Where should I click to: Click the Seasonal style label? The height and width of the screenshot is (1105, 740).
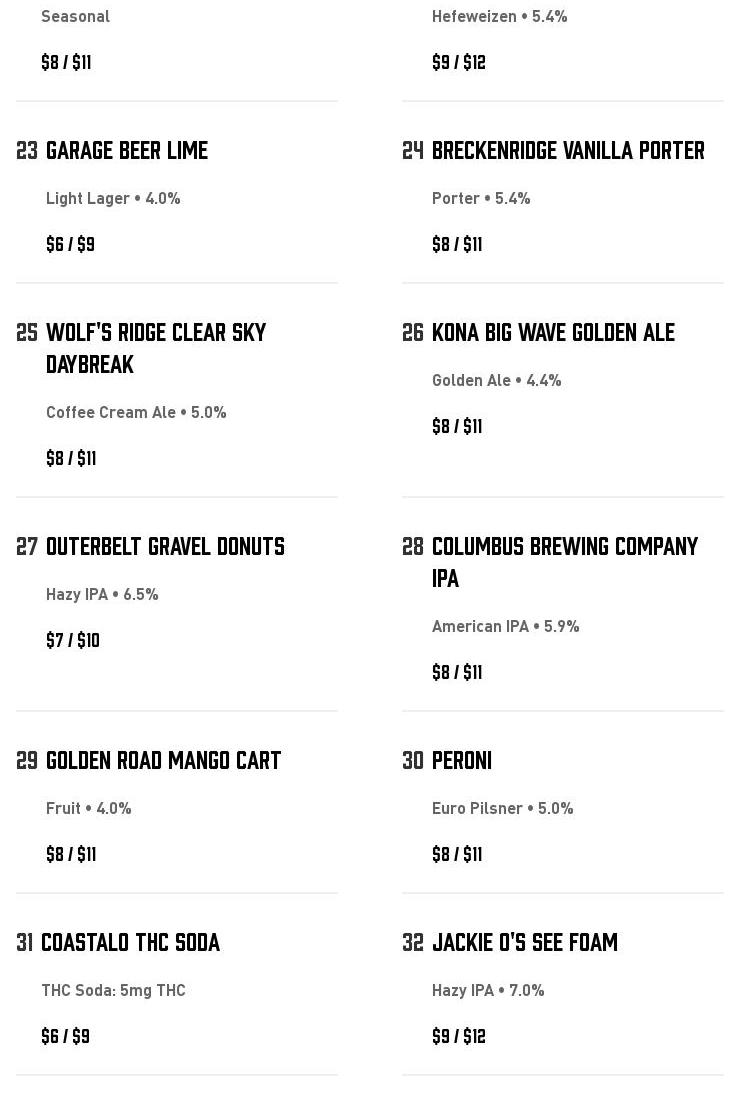point(75,16)
